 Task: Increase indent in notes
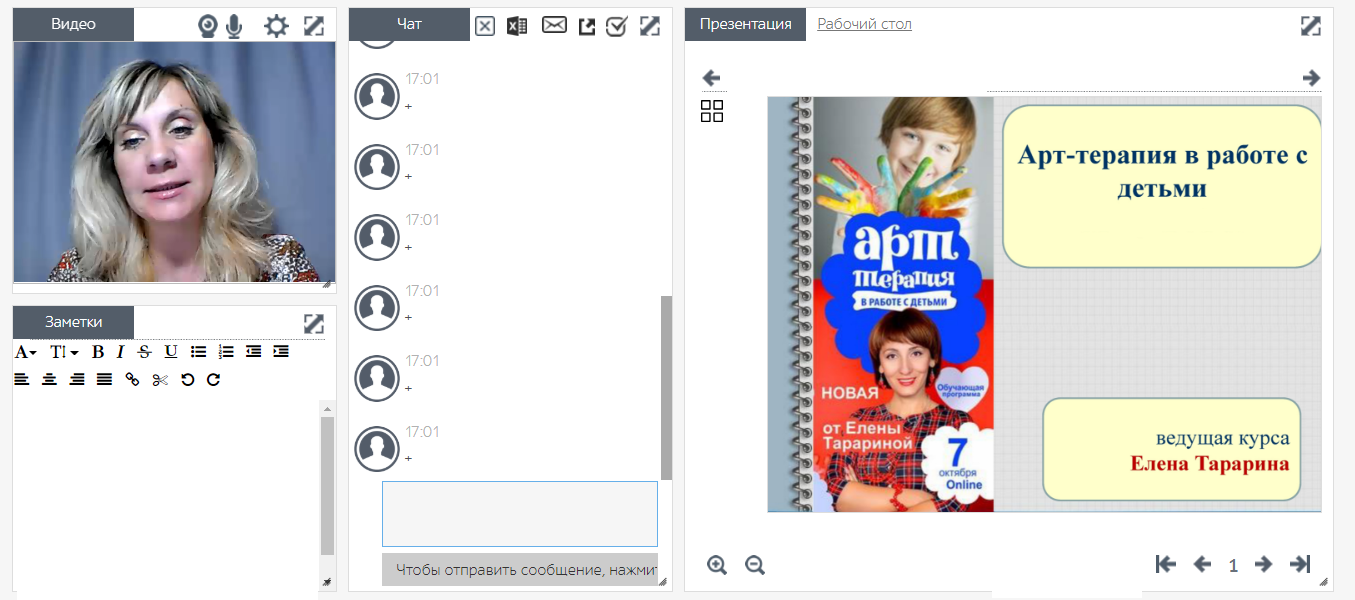click(281, 352)
